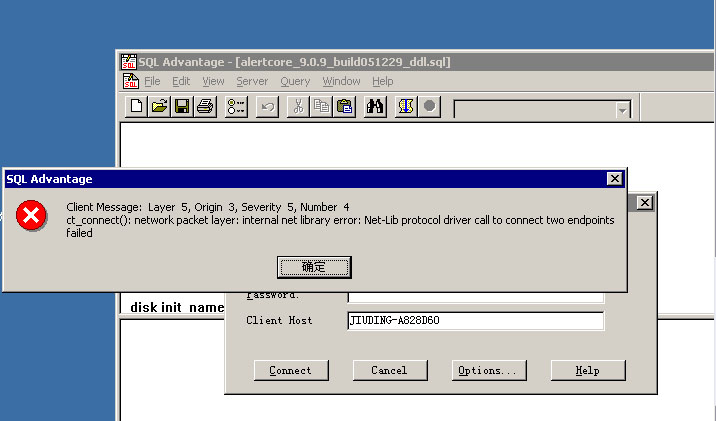Screen dimensions: 716x421
Task: Click the Password input field
Action: 475,297
